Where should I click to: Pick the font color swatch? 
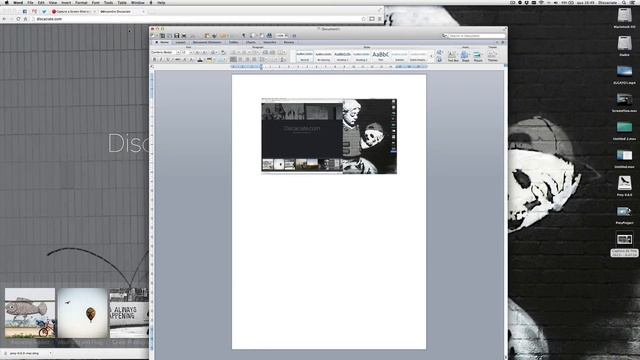click(x=200, y=60)
